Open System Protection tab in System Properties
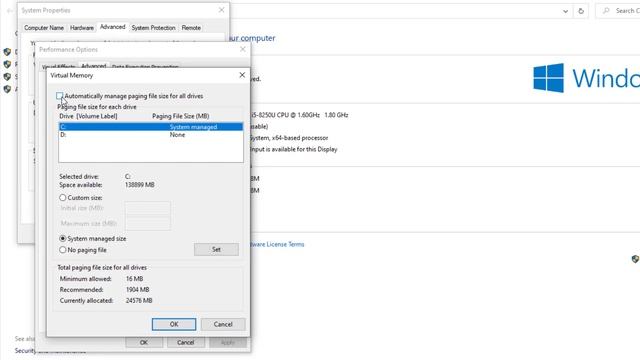Screen dimensions: 640x360 153,28
